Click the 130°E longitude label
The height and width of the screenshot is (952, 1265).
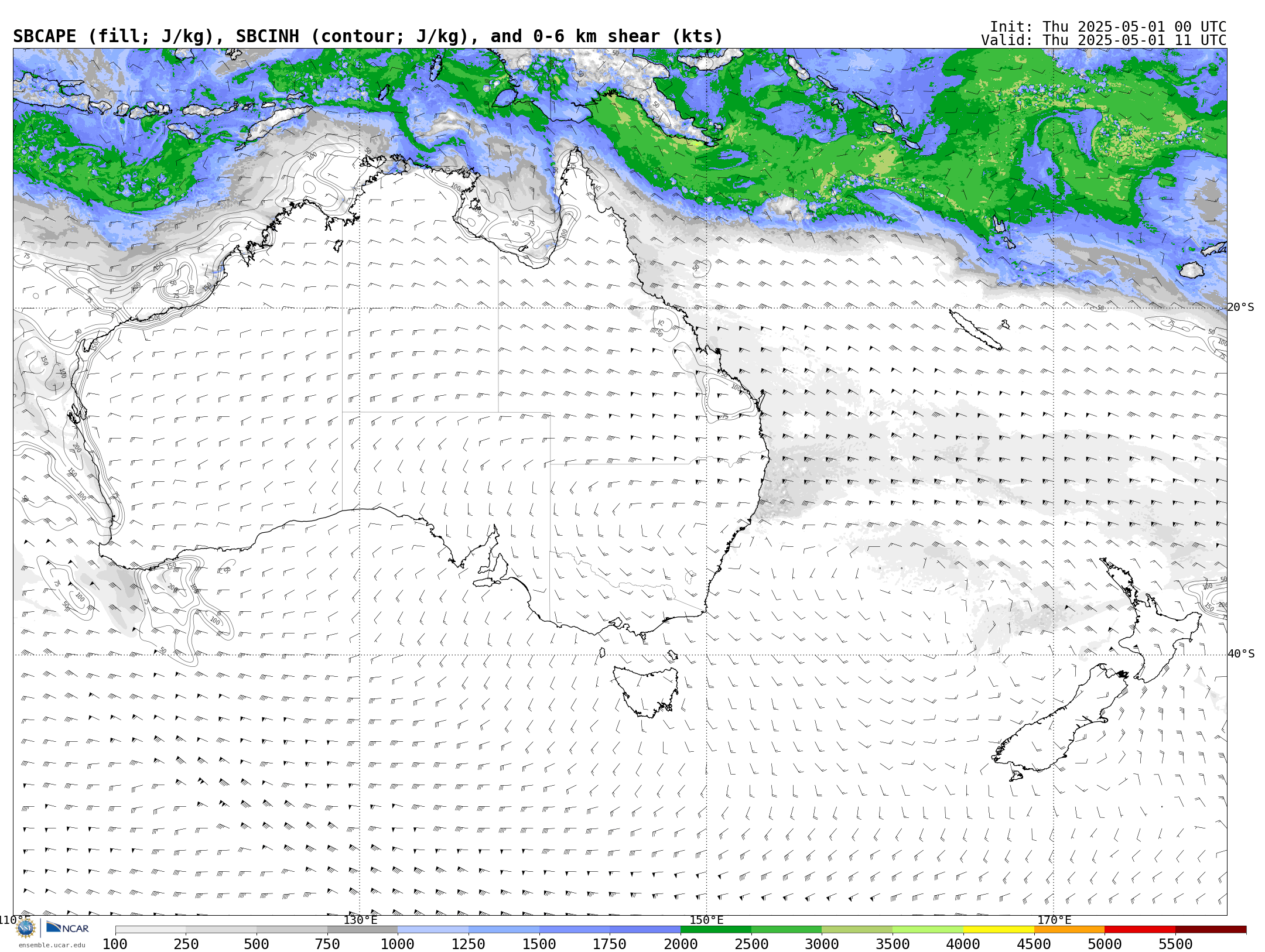(x=360, y=920)
